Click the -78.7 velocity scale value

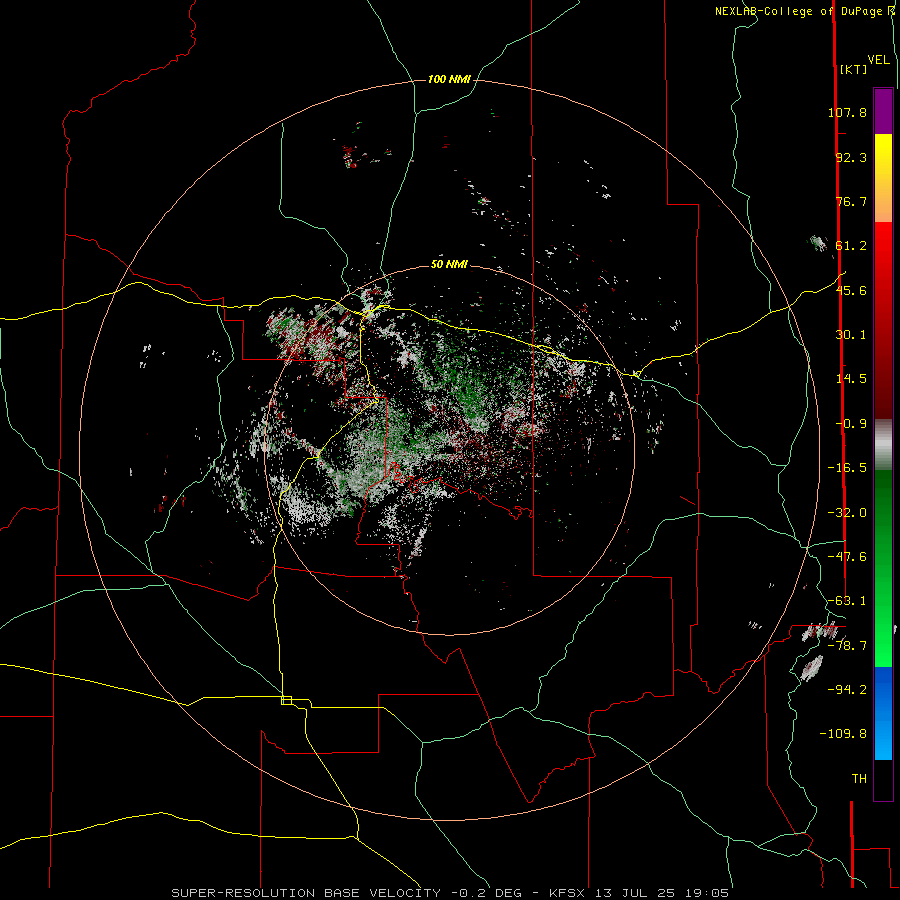click(847, 646)
